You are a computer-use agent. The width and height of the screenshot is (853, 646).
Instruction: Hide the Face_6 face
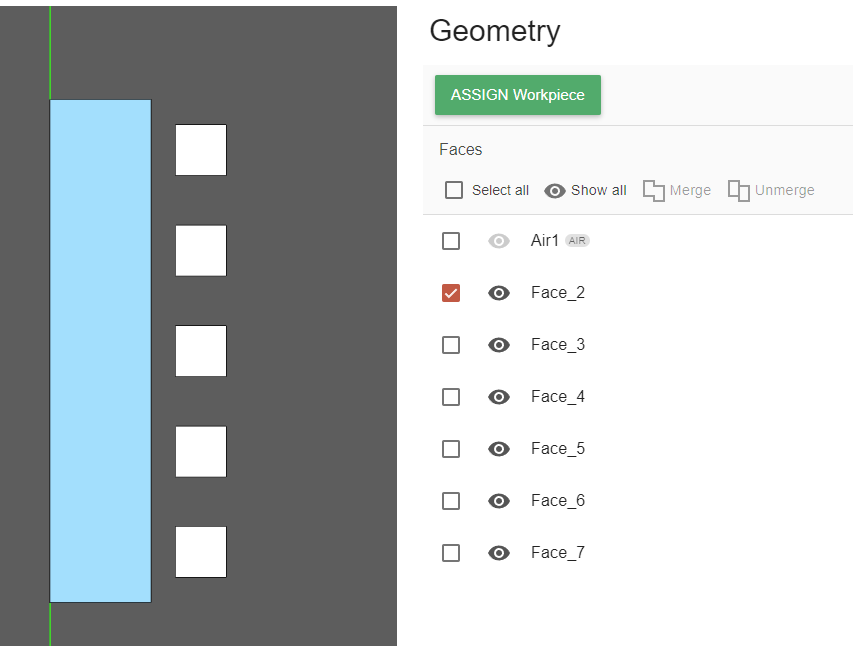499,501
